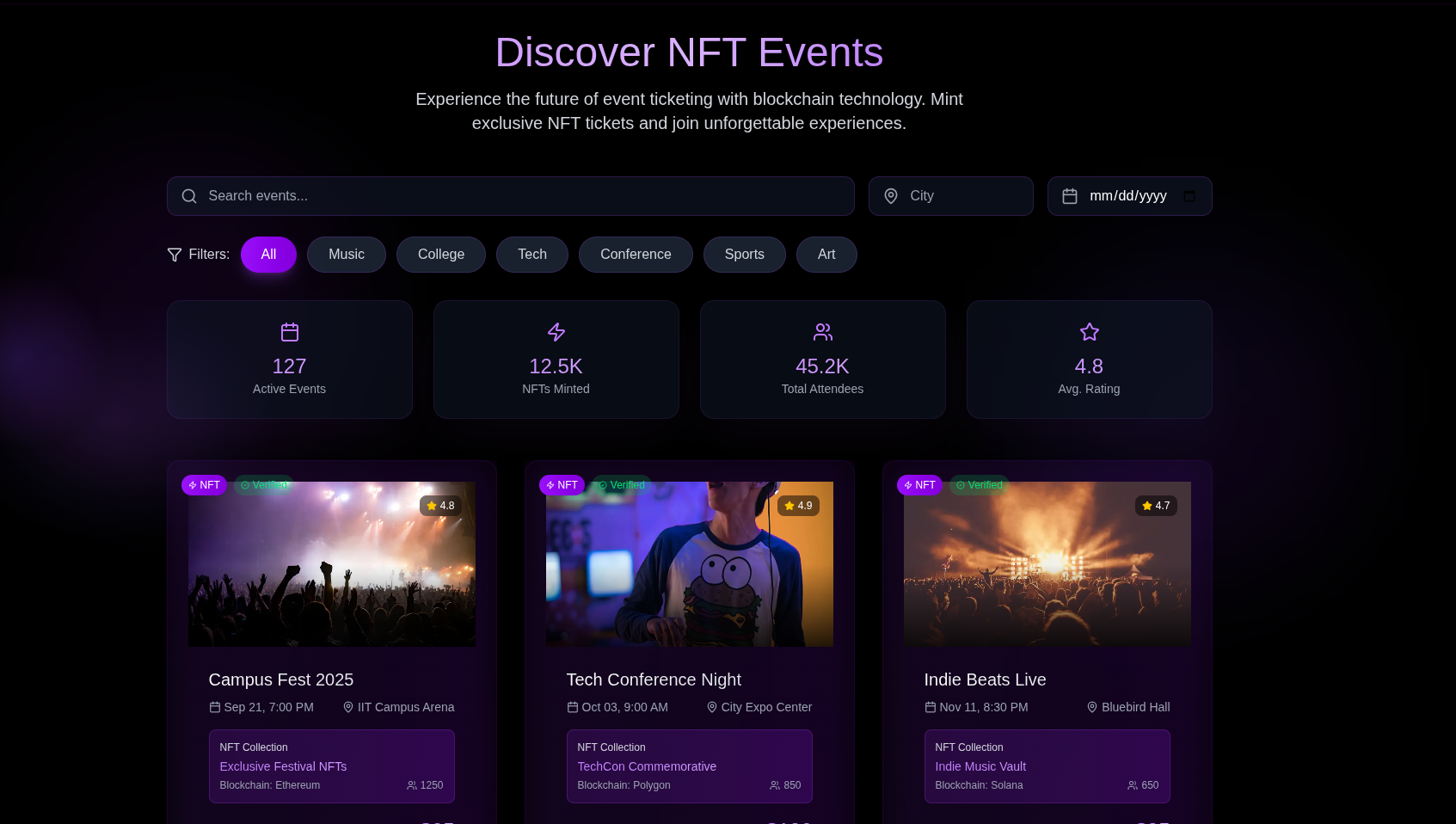Select the All filter tab
This screenshot has height=824, width=1456.
pyautogui.click(x=268, y=255)
